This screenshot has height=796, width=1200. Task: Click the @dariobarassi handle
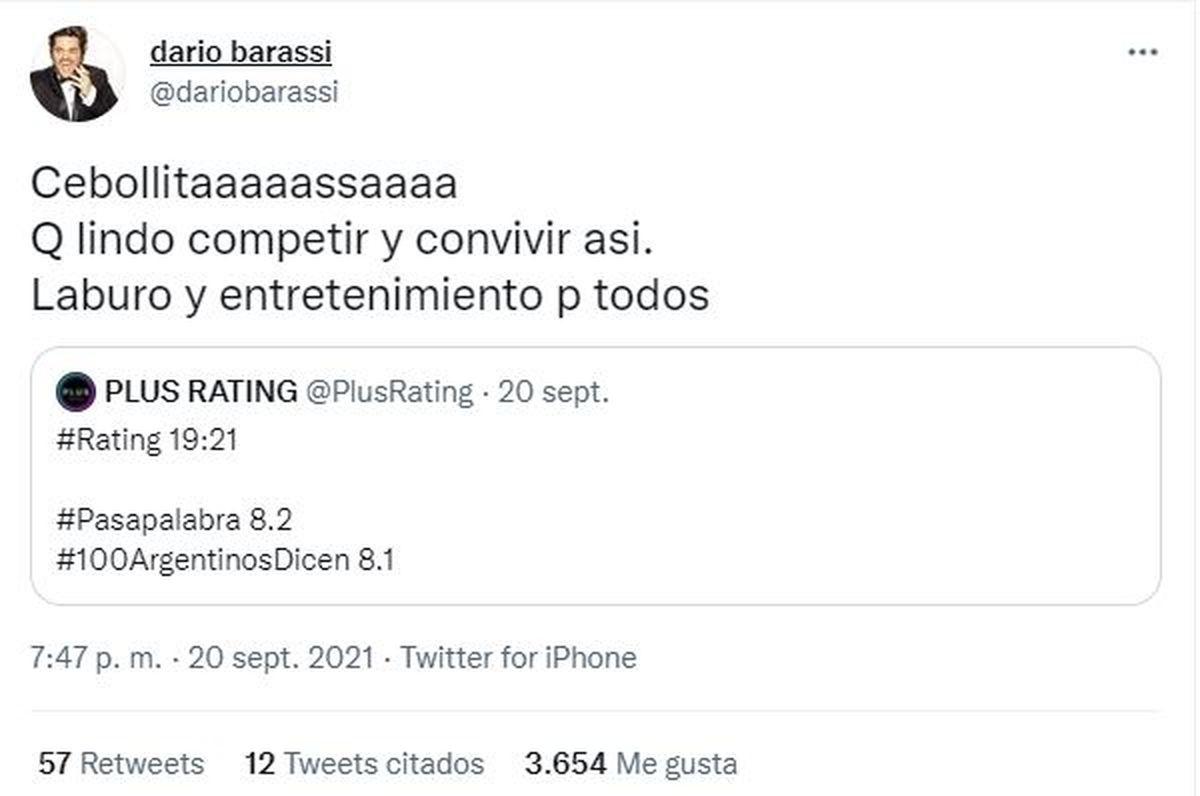pos(243,92)
